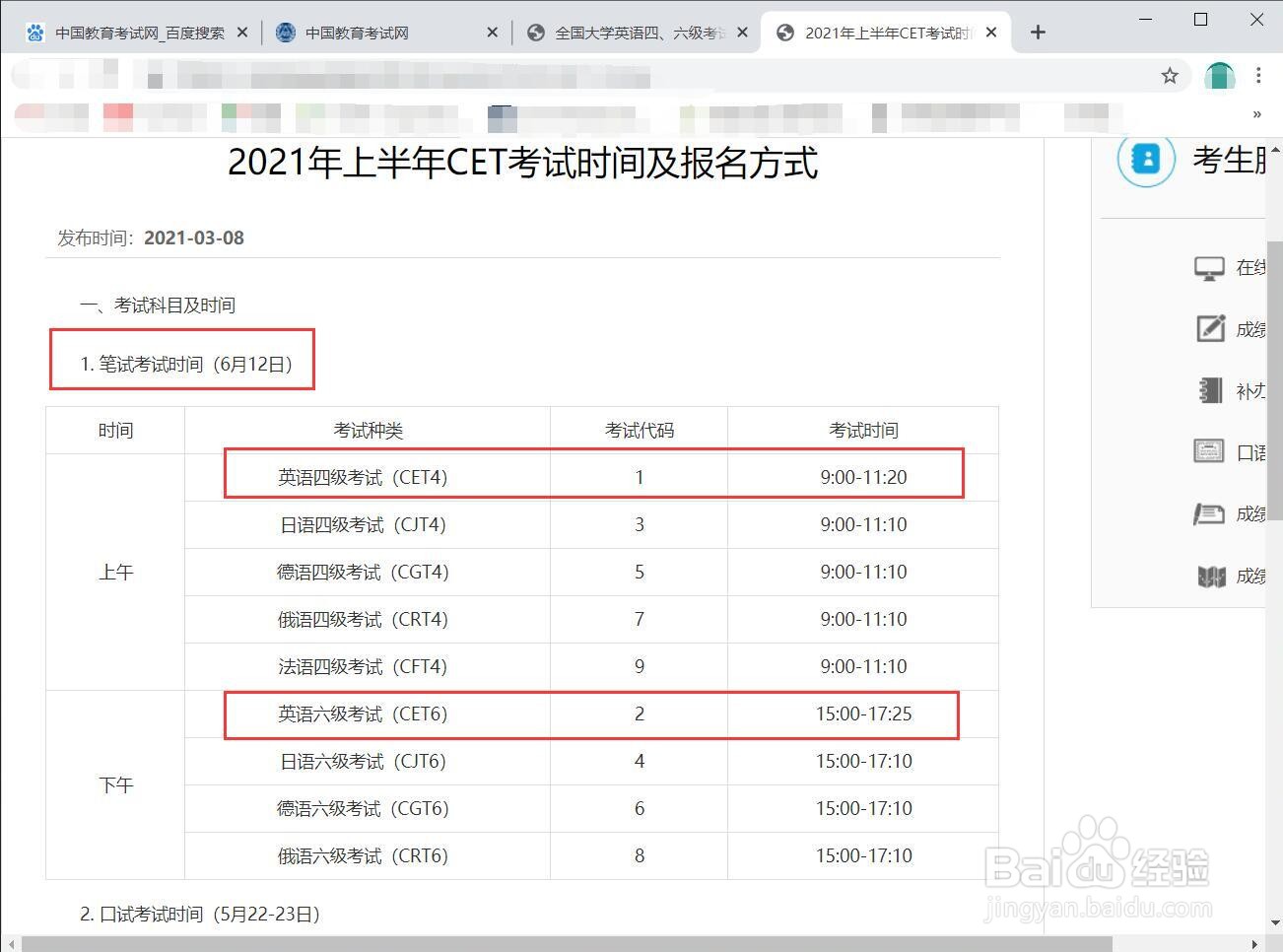Click exam code 9 for CFT4

pos(640,666)
